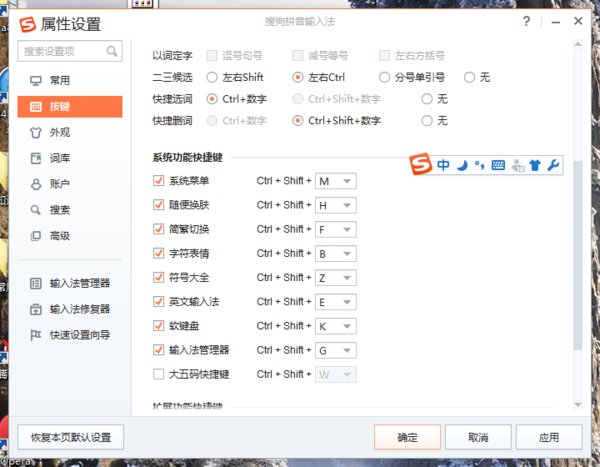The image size is (600, 467).
Task: Open the 随便换肤 key dropdown showing H
Action: 336,206
